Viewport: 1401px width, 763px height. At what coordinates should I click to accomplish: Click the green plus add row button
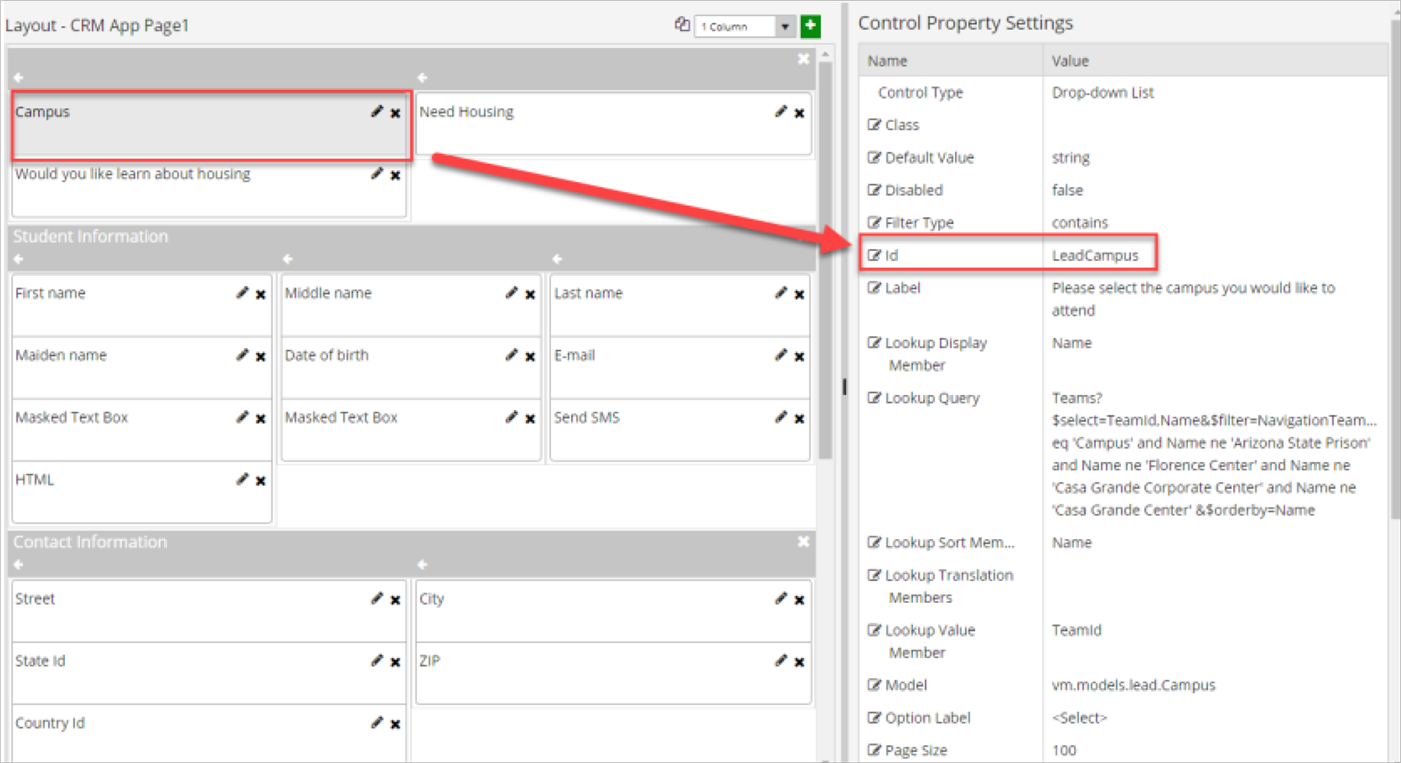810,26
